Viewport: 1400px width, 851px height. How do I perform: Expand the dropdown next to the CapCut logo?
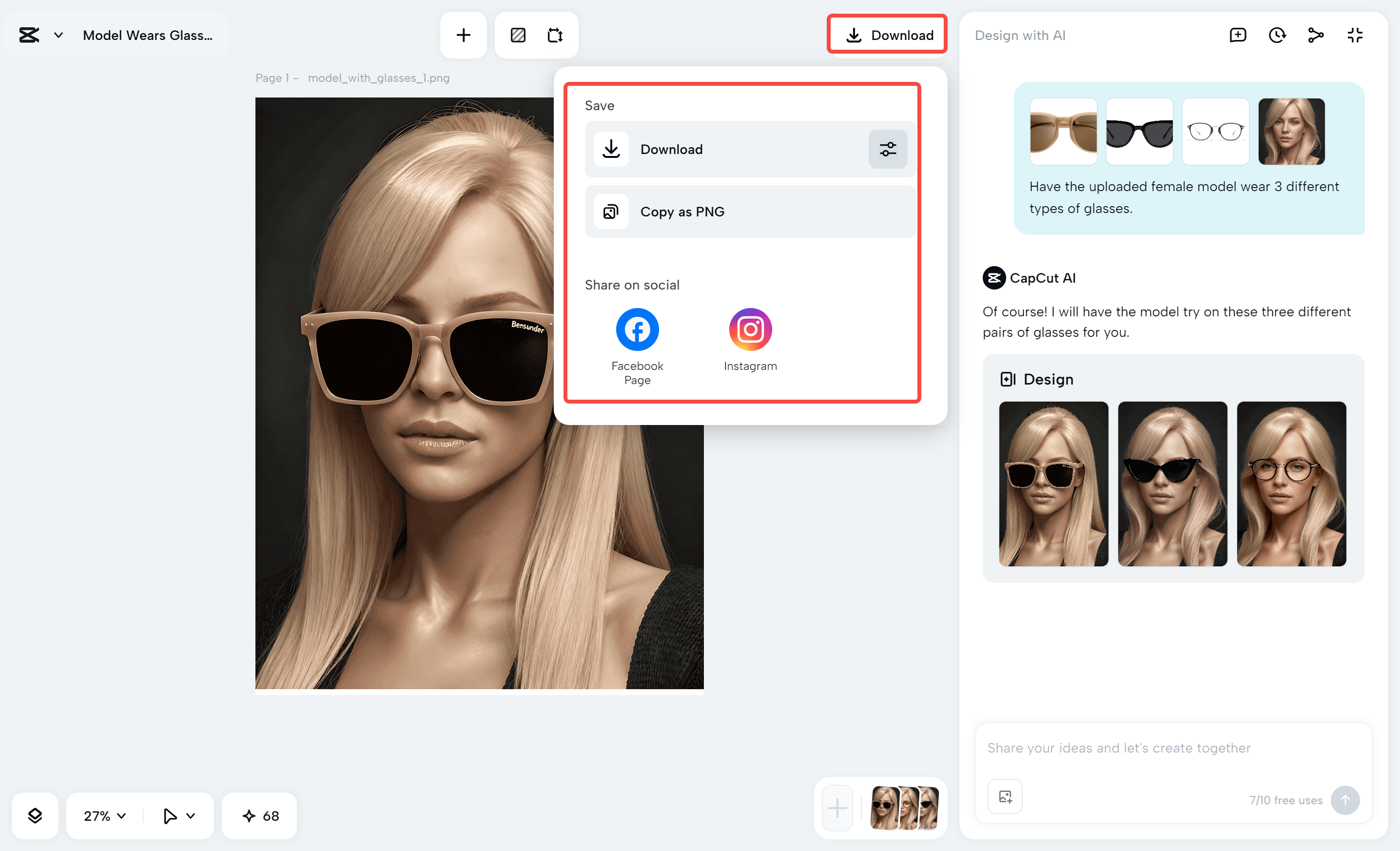[58, 35]
